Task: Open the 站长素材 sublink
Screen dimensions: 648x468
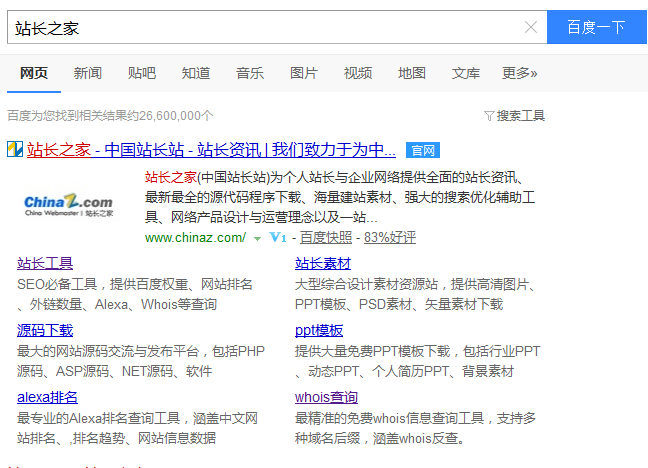Action: (x=323, y=263)
